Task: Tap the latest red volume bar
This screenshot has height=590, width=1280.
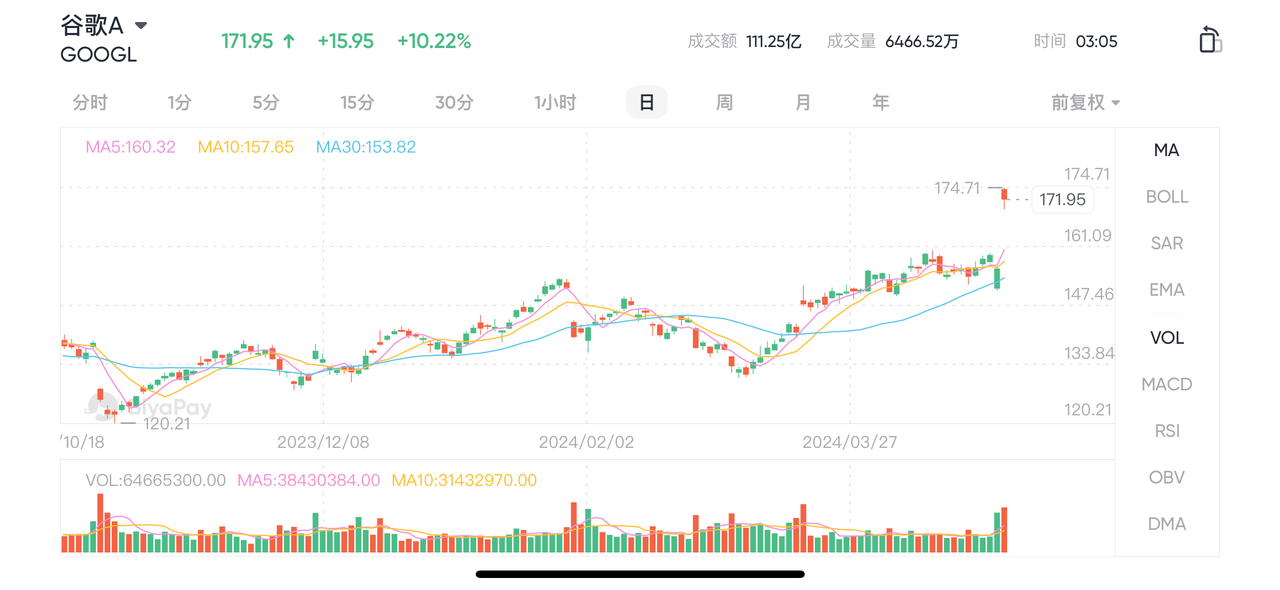Action: click(1004, 530)
